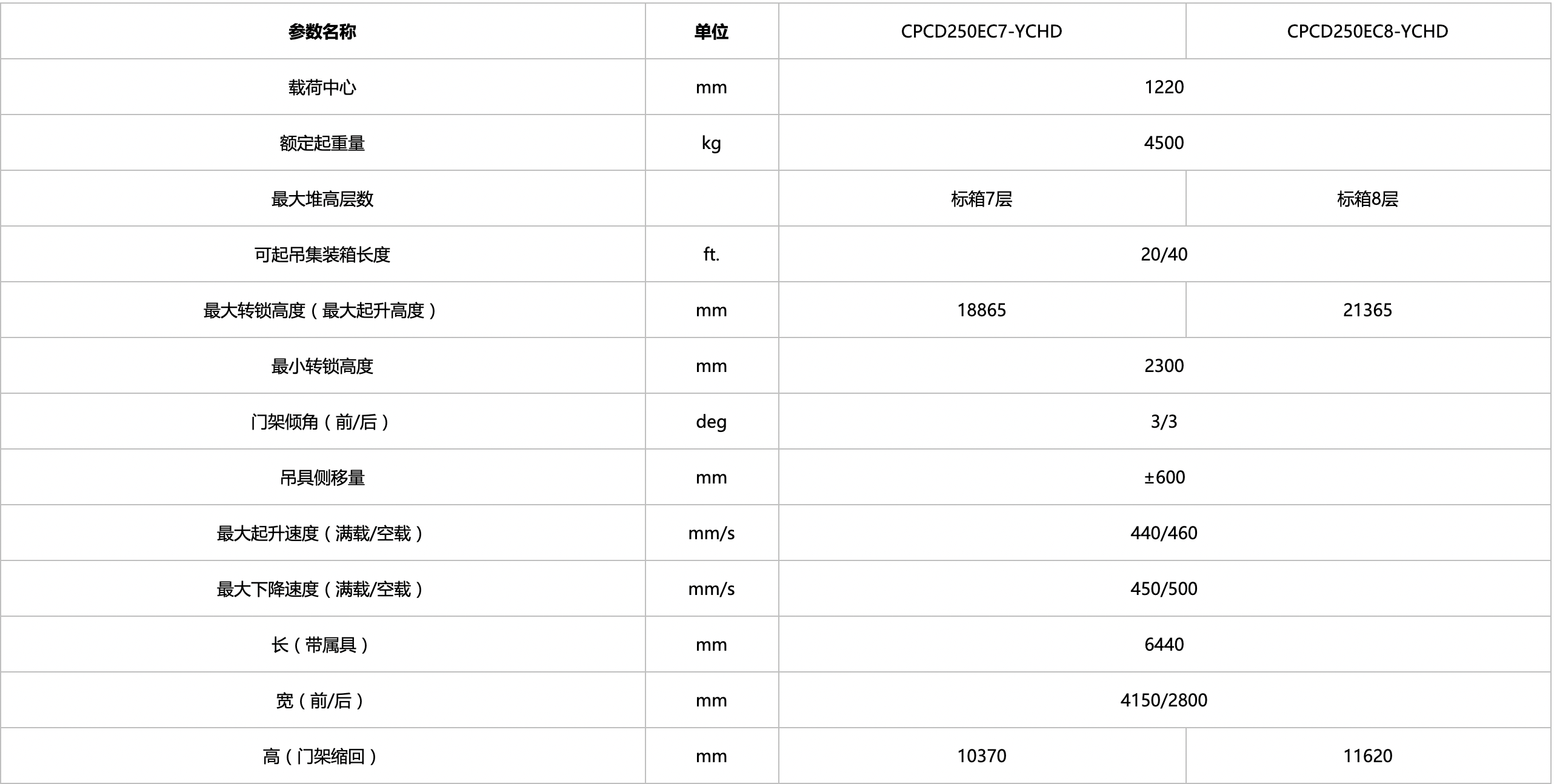Screen dimensions: 1554x784
Task: Click the 20/40 container length value
Action: tap(1164, 254)
